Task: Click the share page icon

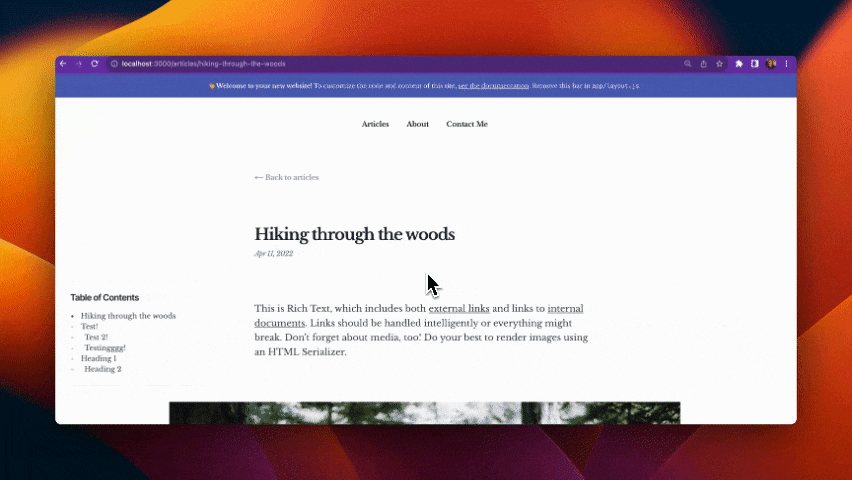Action: point(703,64)
